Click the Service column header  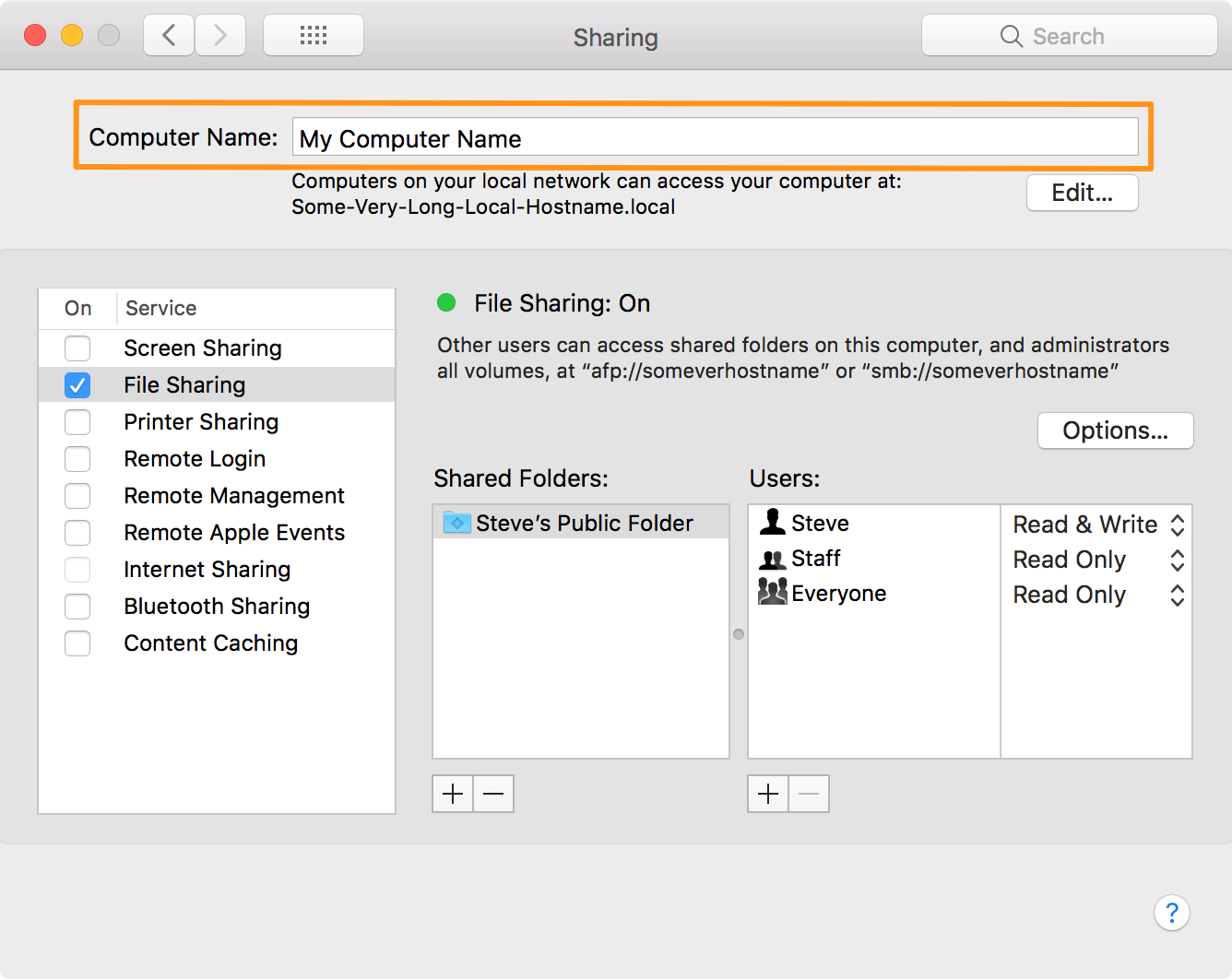coord(256,308)
